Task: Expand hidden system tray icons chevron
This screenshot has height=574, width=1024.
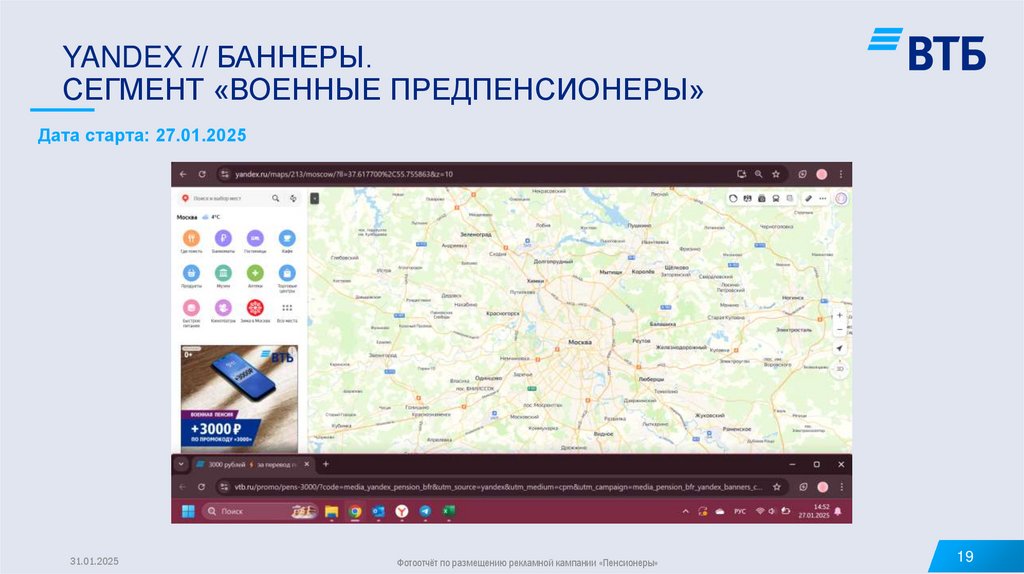Action: tap(686, 511)
